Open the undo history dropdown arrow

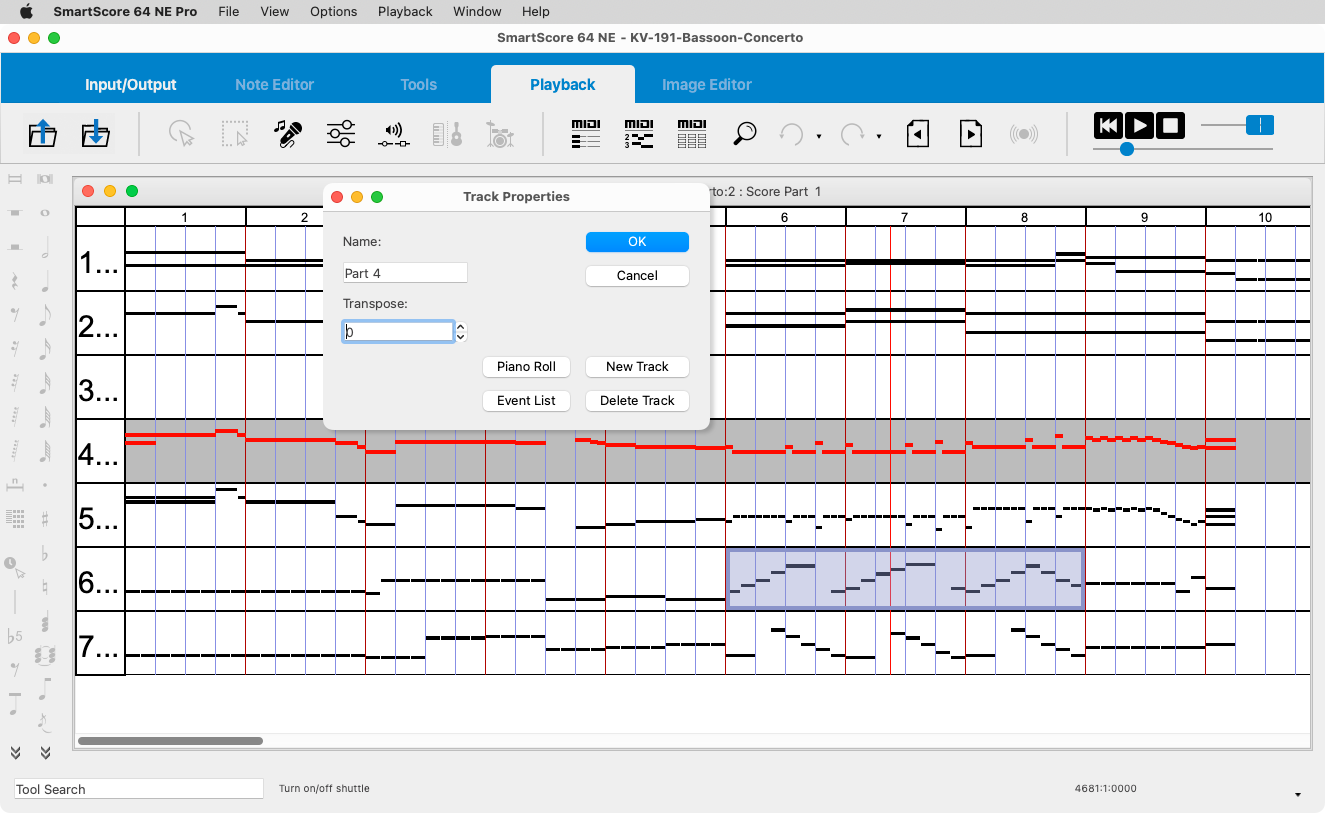pyautogui.click(x=819, y=136)
